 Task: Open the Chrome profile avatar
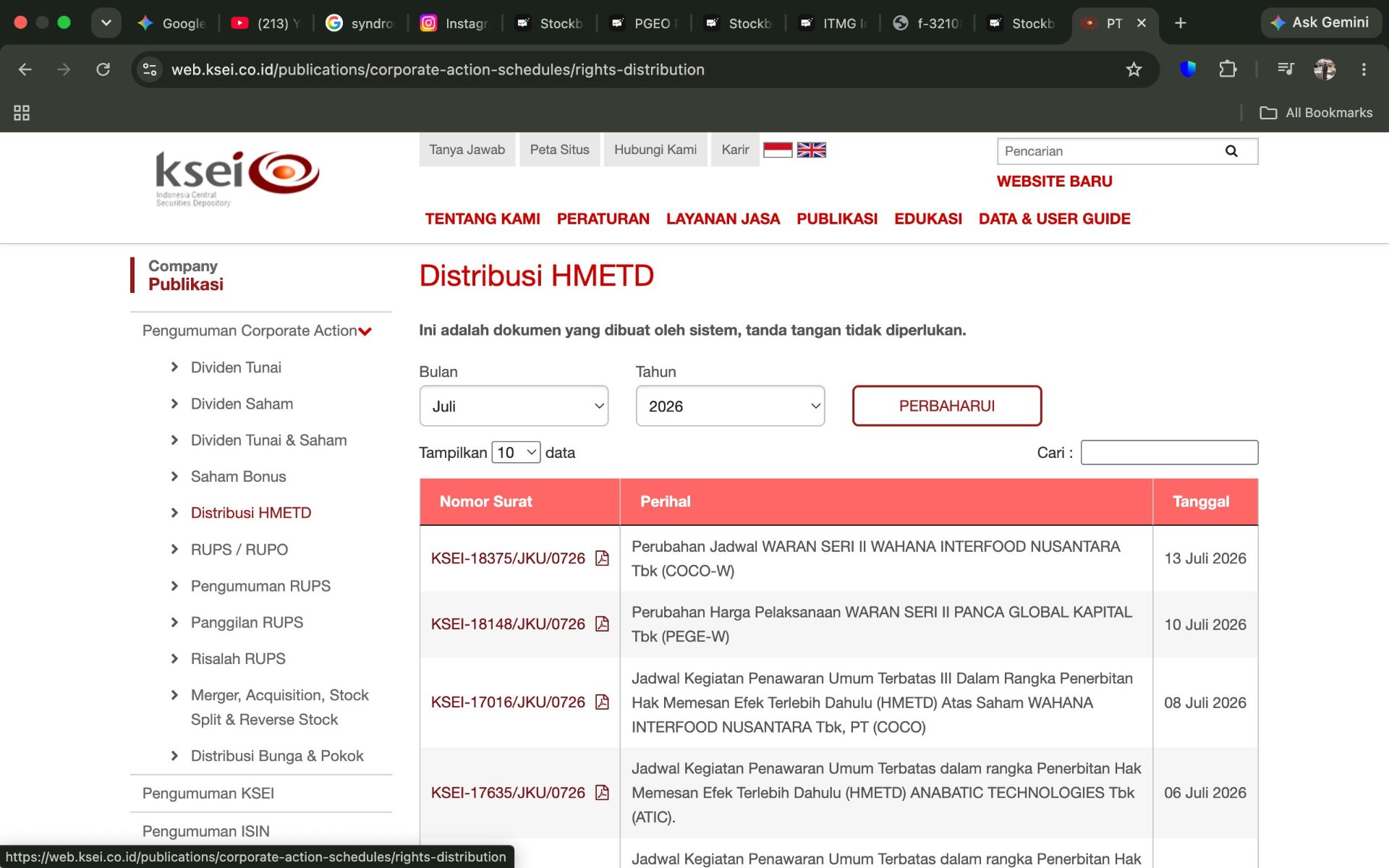point(1325,69)
